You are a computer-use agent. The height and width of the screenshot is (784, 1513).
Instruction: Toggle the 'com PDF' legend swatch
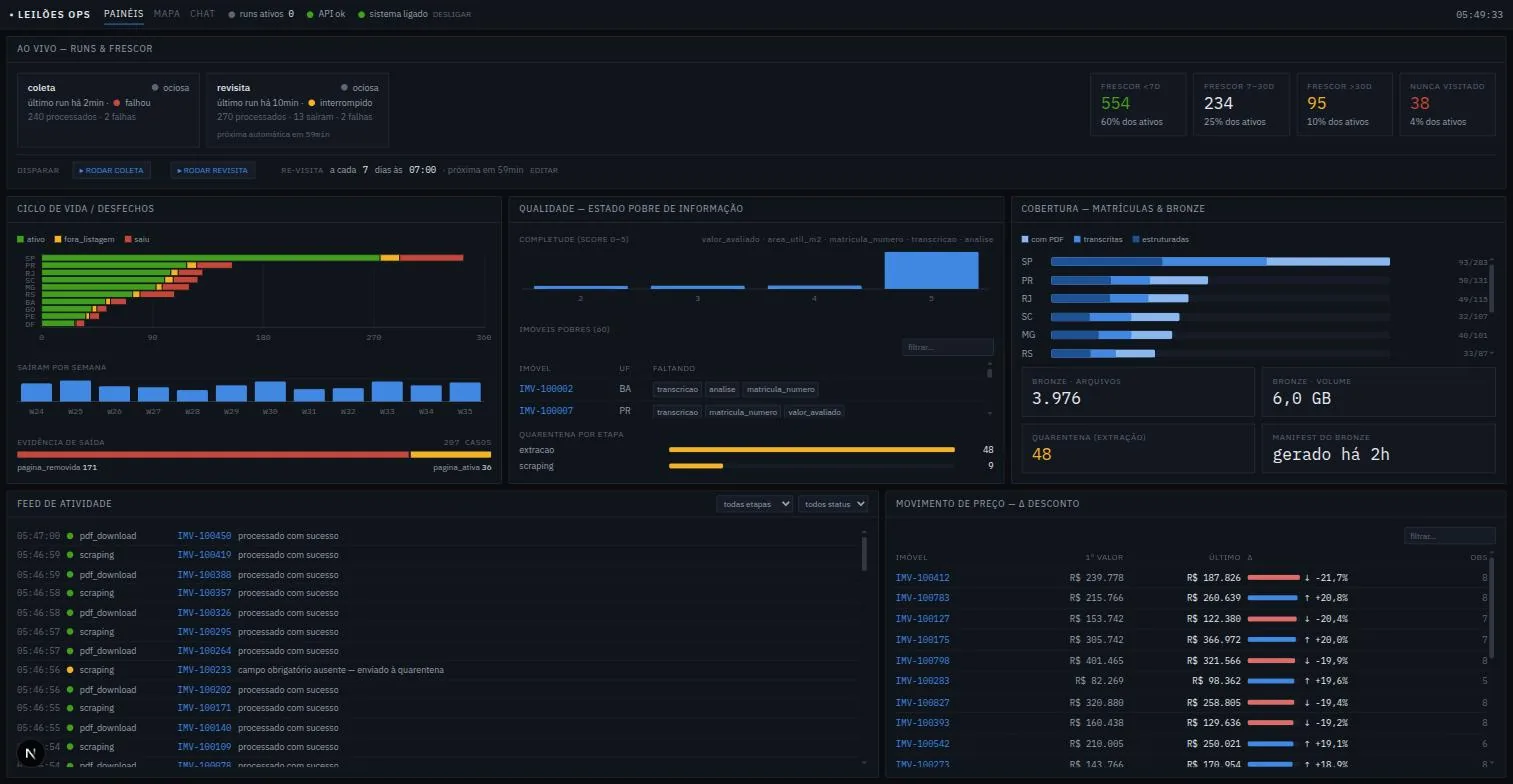point(1025,240)
